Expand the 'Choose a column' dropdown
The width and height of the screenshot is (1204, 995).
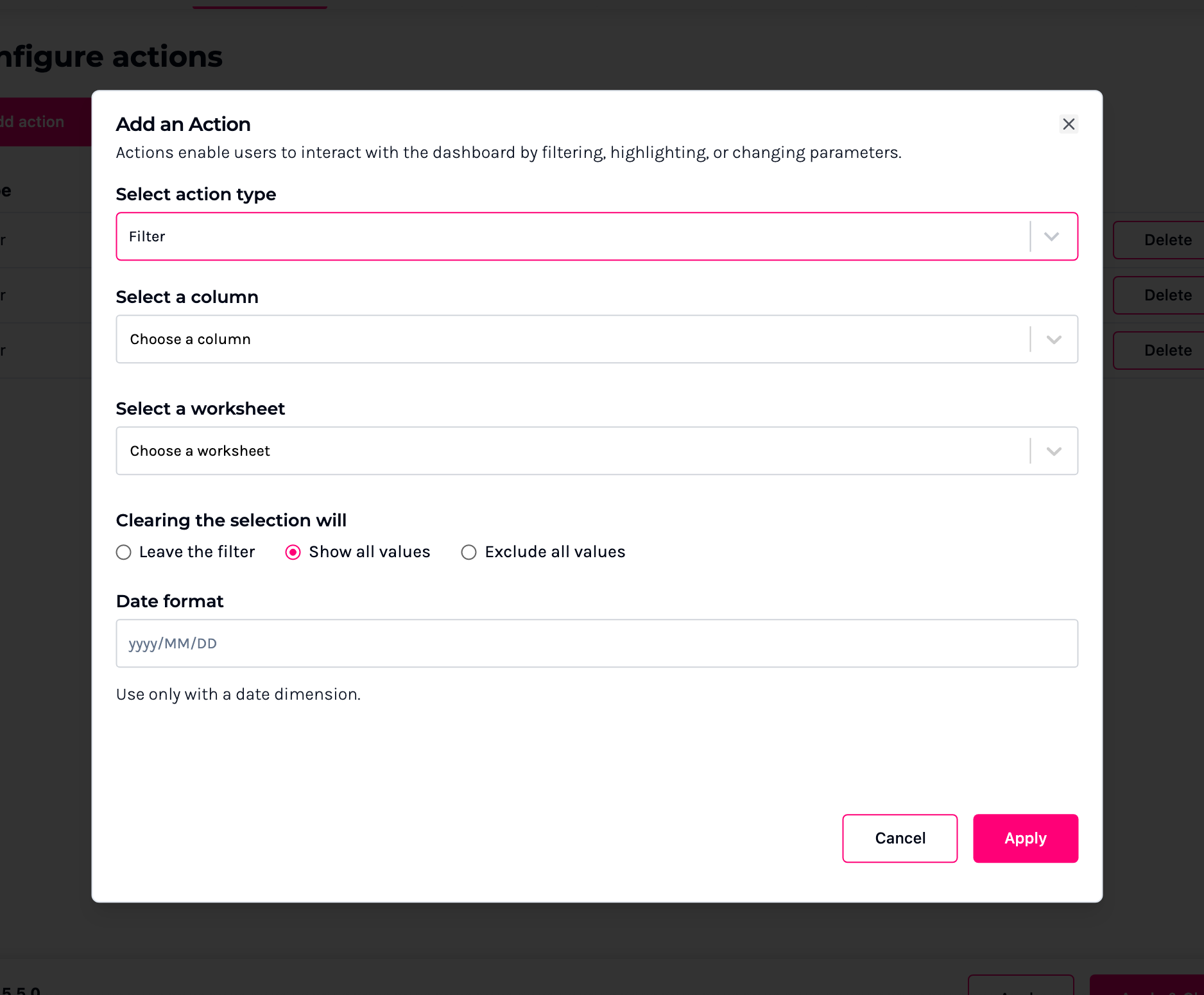(571, 340)
